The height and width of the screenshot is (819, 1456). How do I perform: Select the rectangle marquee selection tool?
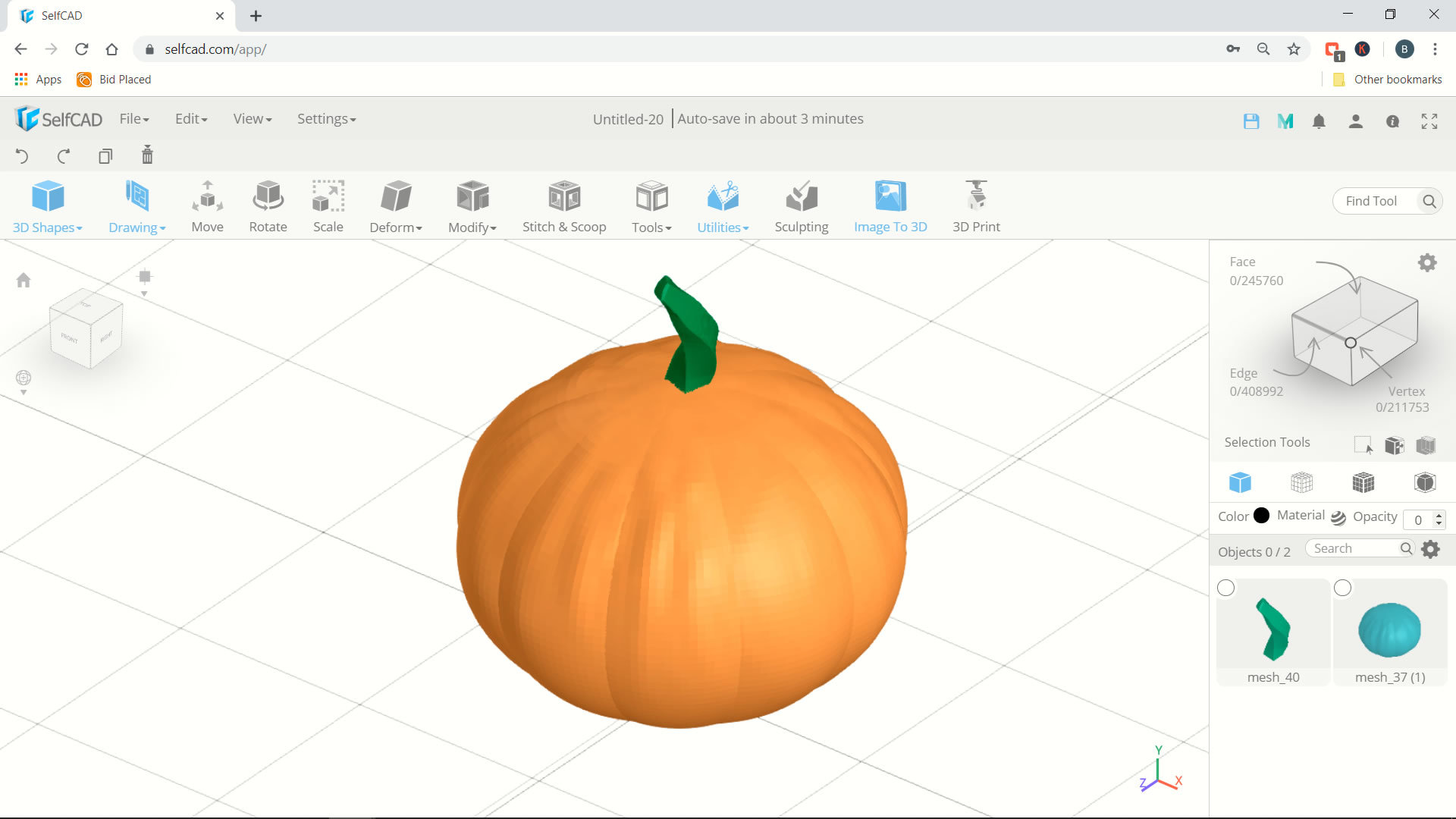pyautogui.click(x=1363, y=446)
